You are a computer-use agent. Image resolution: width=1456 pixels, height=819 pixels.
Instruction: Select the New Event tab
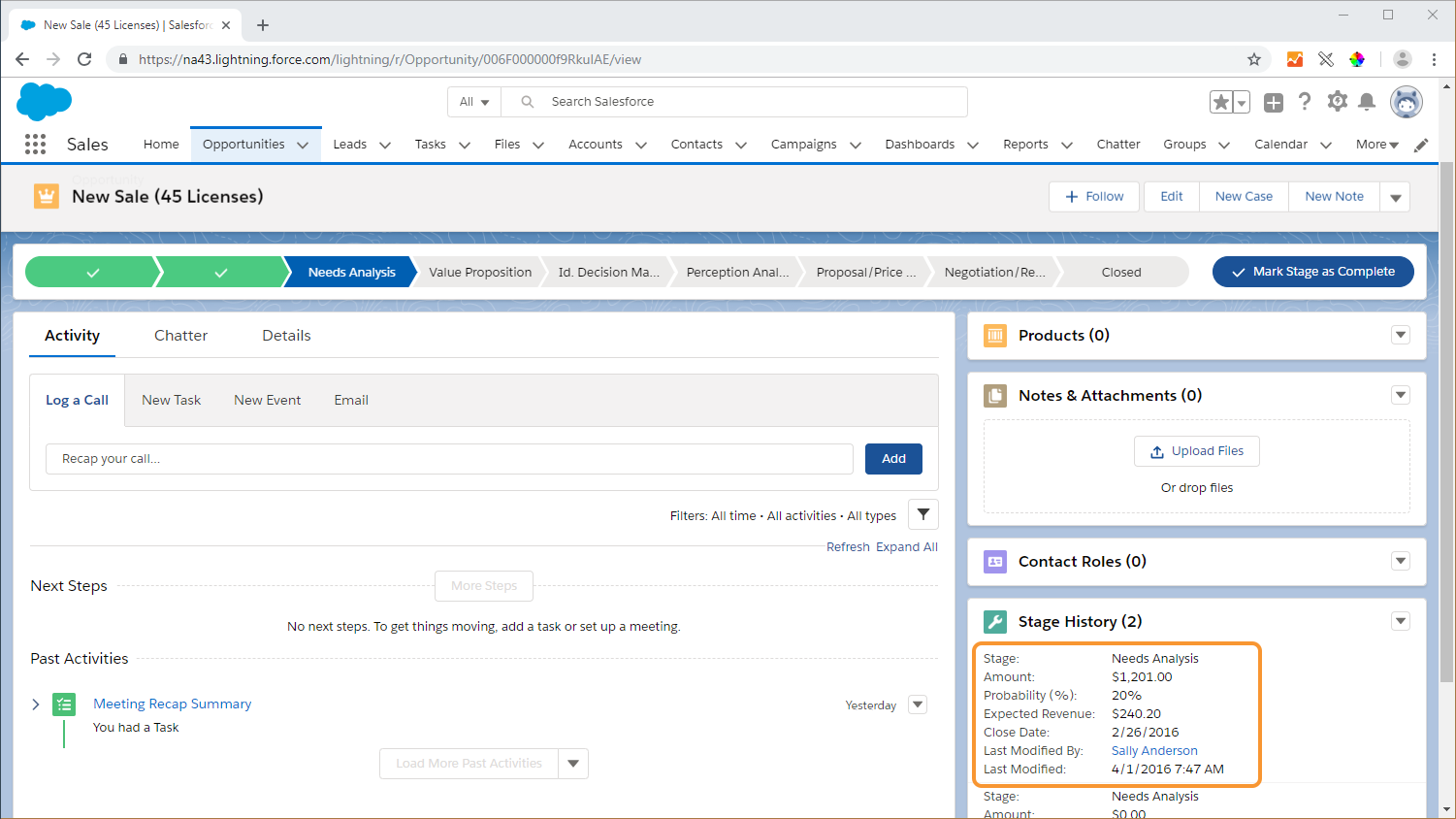[x=267, y=400]
